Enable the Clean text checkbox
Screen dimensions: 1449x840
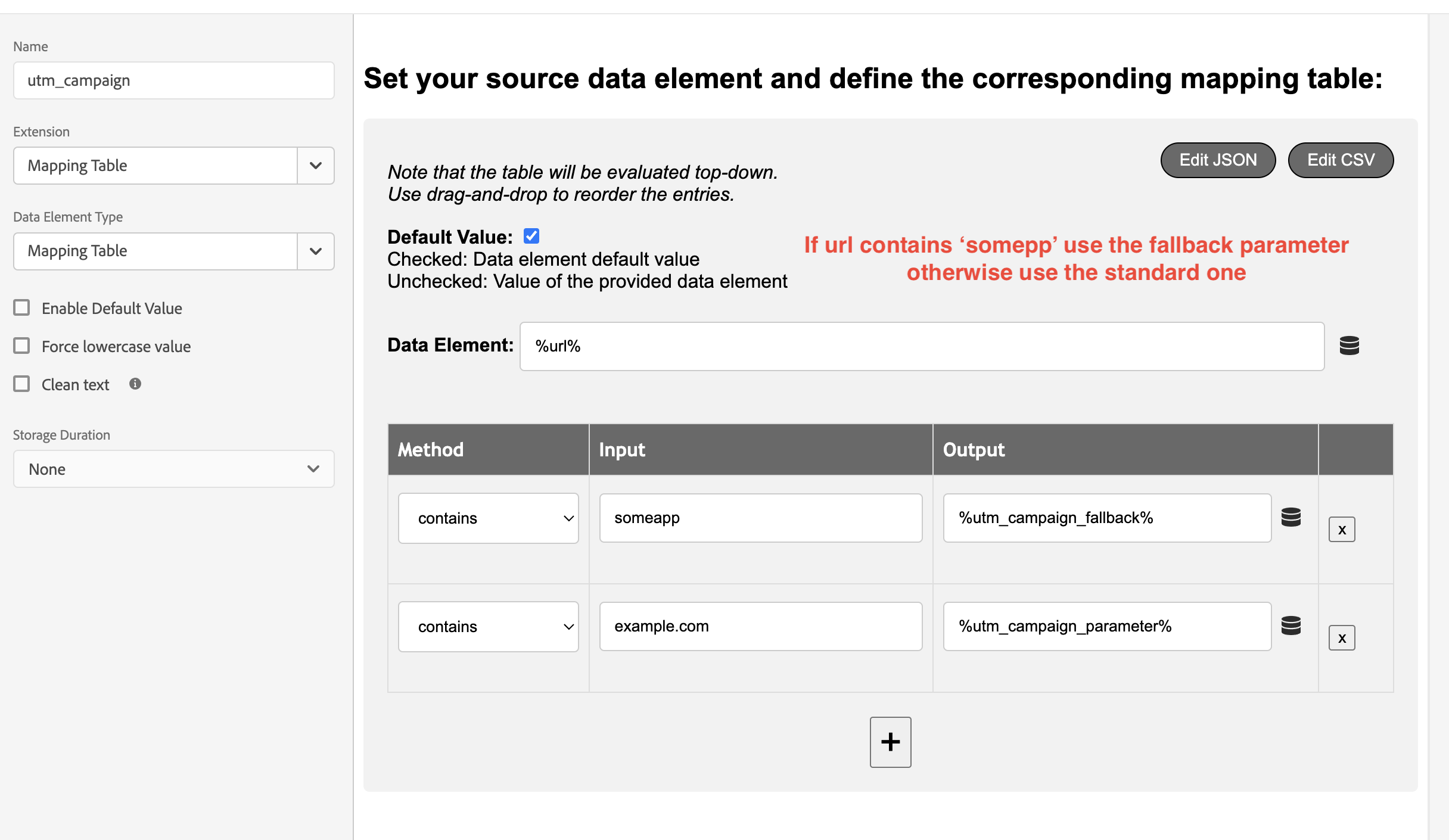coord(22,383)
